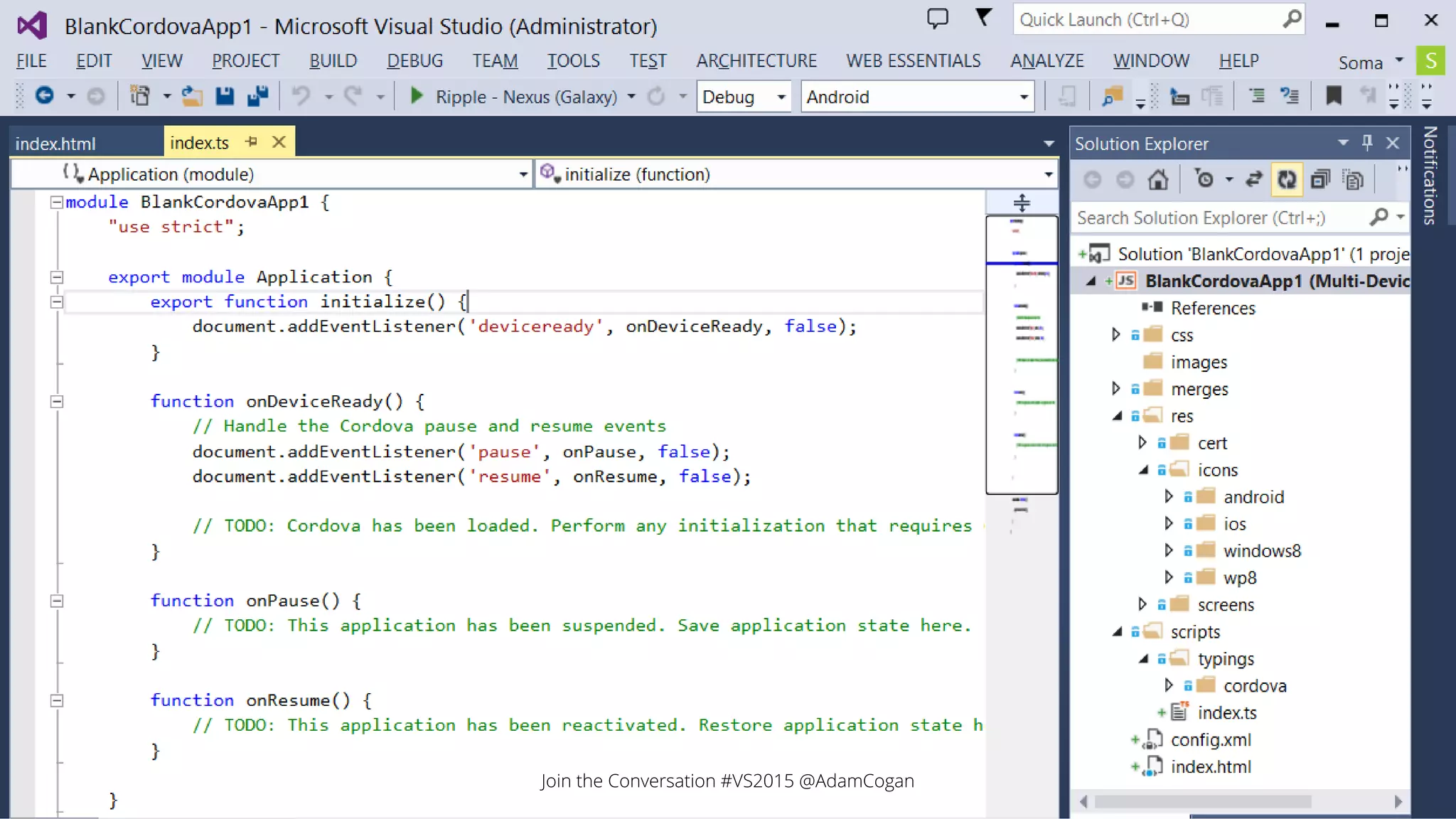Click Sync with Active Document icon

coord(1254,179)
